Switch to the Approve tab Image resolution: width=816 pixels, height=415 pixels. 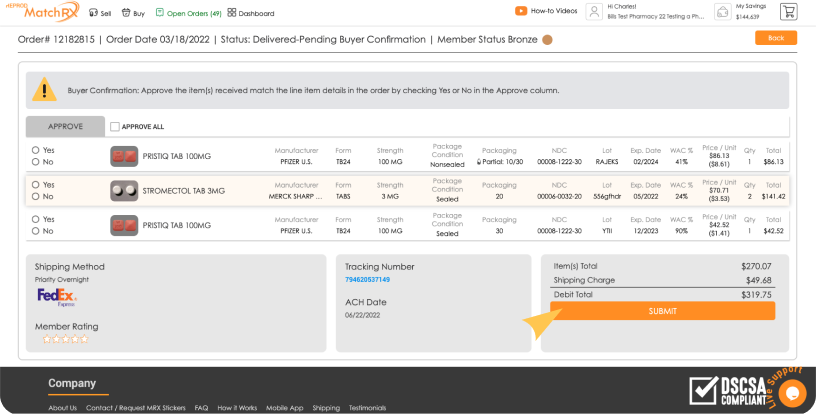click(x=64, y=127)
